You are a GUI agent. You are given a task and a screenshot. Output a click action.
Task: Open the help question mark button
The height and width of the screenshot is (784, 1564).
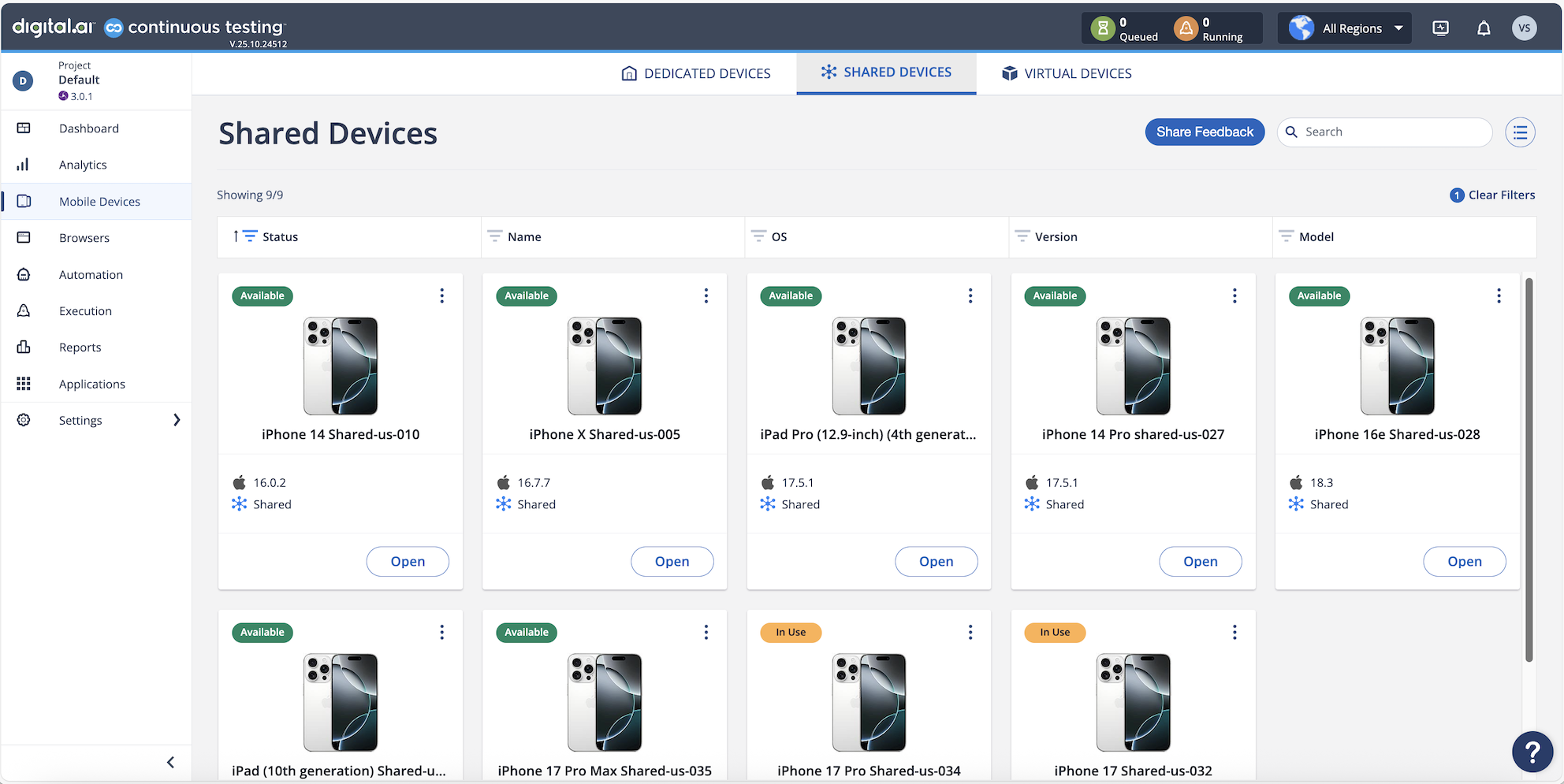[1532, 752]
